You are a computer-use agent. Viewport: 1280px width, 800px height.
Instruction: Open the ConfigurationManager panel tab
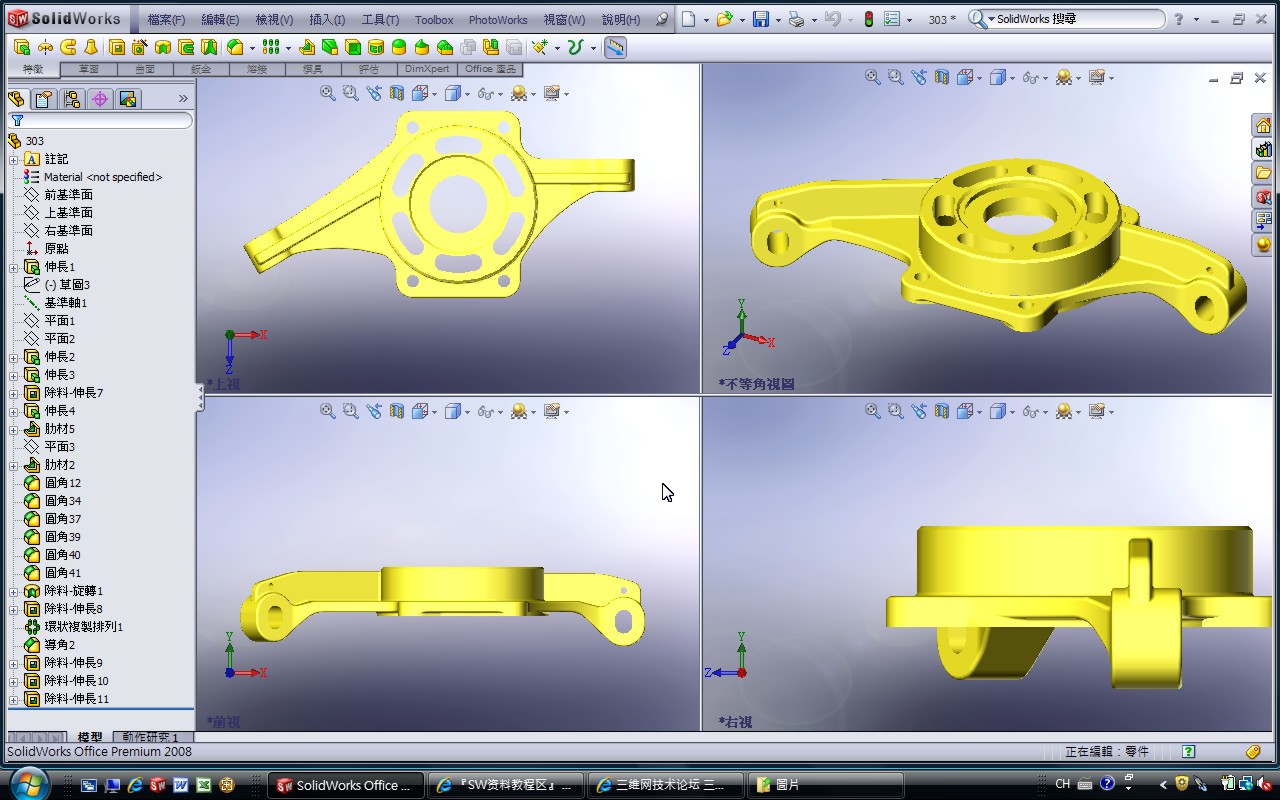(71, 99)
